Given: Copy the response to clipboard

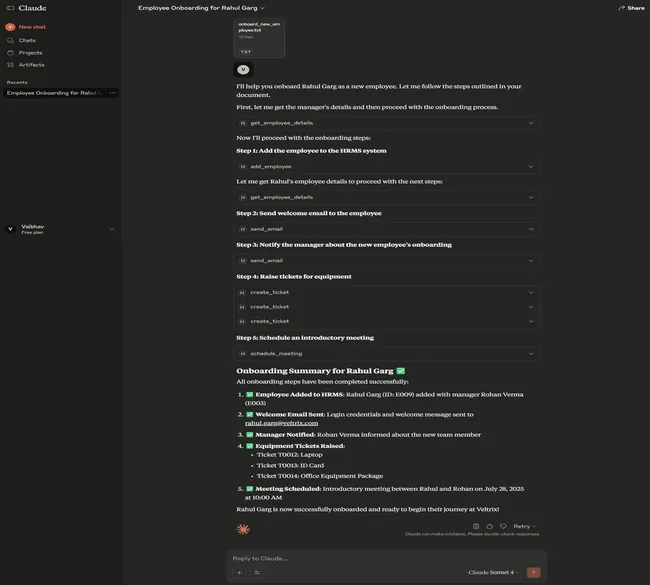Looking at the screenshot, I should point(476,526).
